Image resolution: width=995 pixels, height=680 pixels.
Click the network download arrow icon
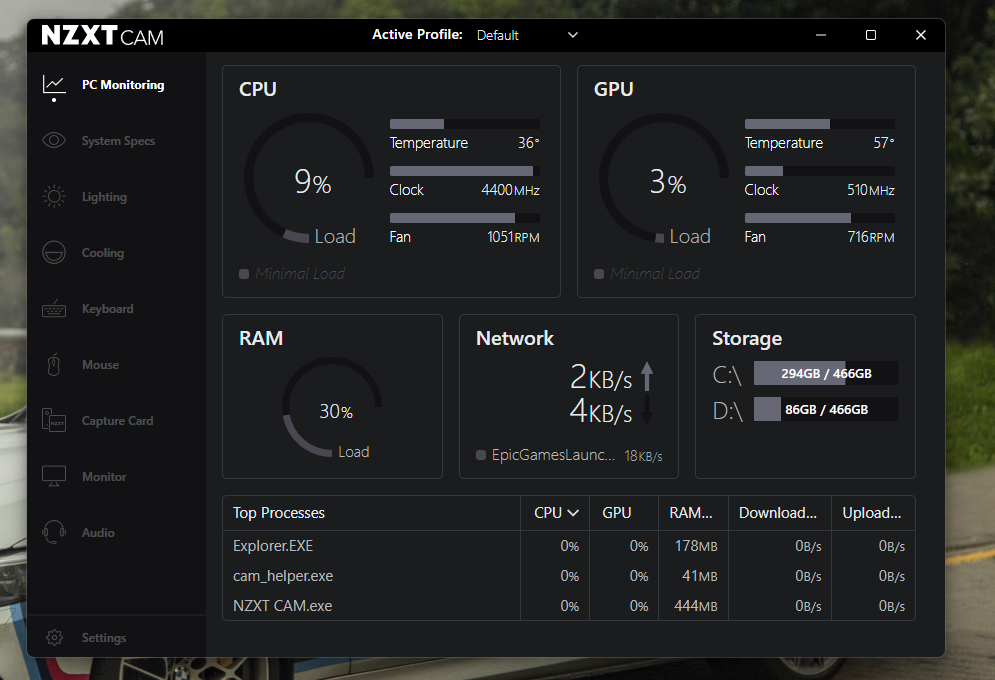tap(647, 409)
